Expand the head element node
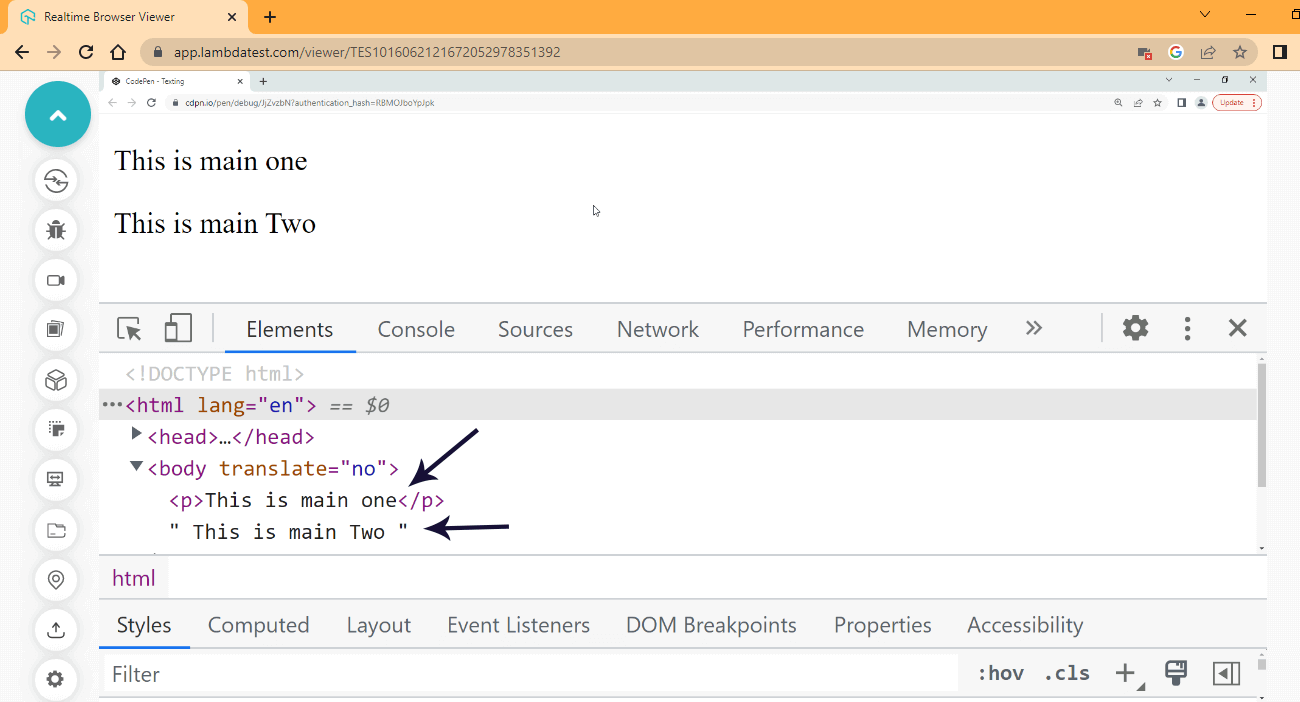Screen dimensions: 1300x702 137,434
